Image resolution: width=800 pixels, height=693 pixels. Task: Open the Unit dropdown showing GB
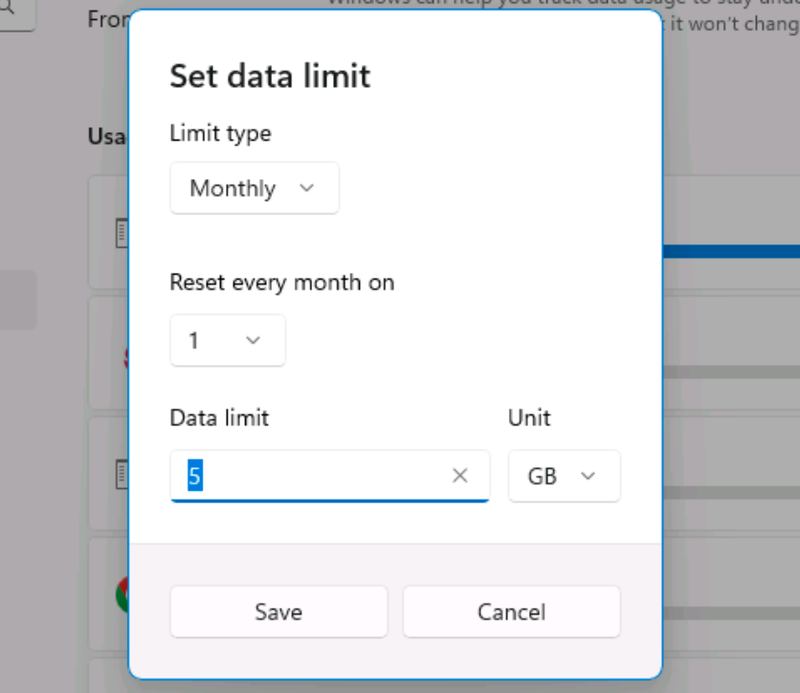[x=564, y=477]
